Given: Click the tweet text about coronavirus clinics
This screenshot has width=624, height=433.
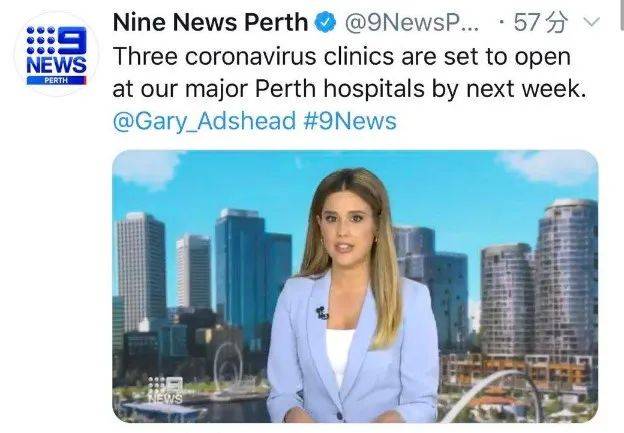Looking at the screenshot, I should click(x=350, y=73).
